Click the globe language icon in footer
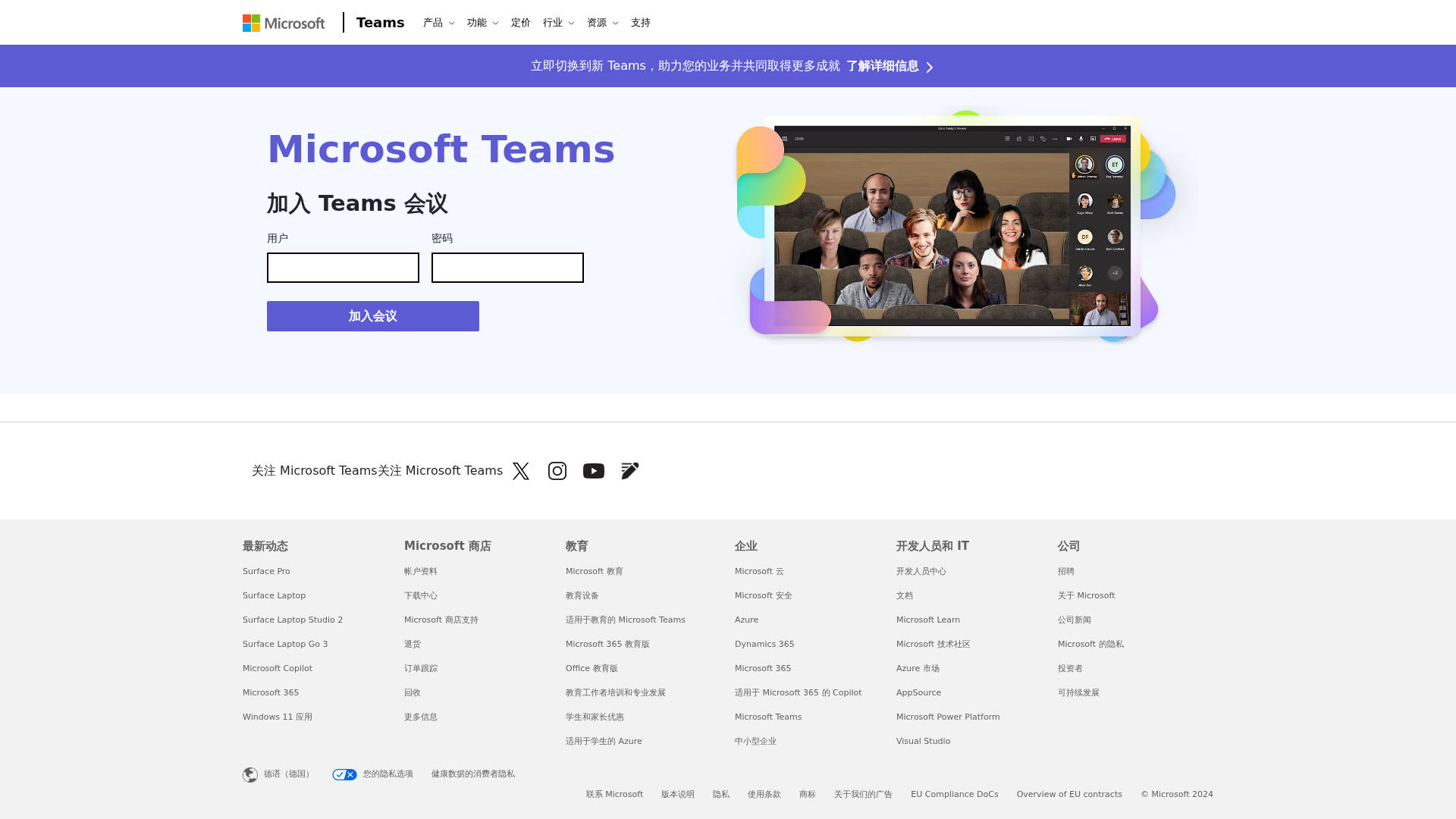This screenshot has width=1456, height=819. [x=250, y=774]
